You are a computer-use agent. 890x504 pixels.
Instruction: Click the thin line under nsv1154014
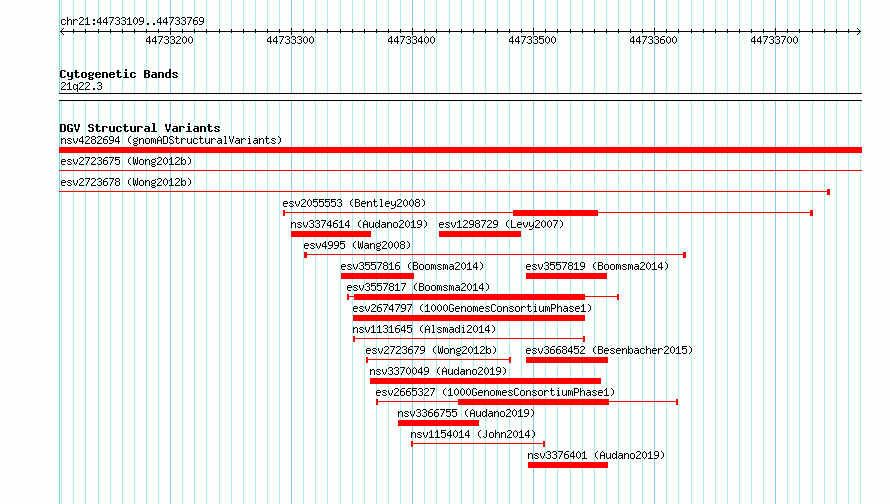[x=478, y=444]
